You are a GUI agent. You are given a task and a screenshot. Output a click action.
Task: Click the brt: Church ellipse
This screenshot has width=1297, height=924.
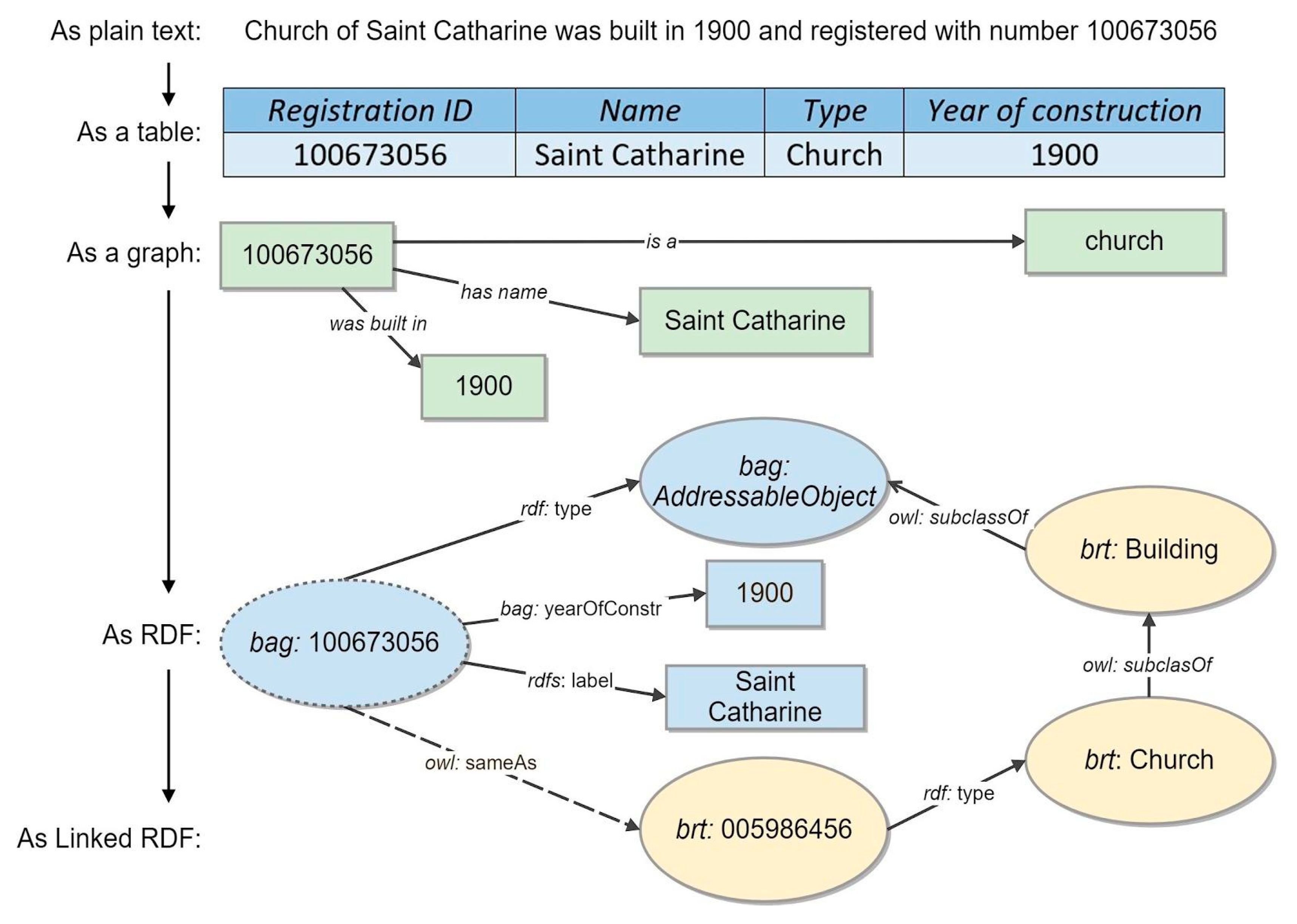tap(1149, 760)
